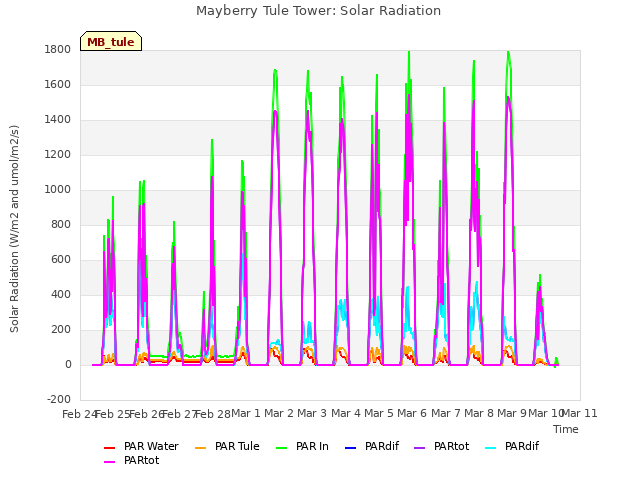Click the green PAR In legend swatch

282,448
